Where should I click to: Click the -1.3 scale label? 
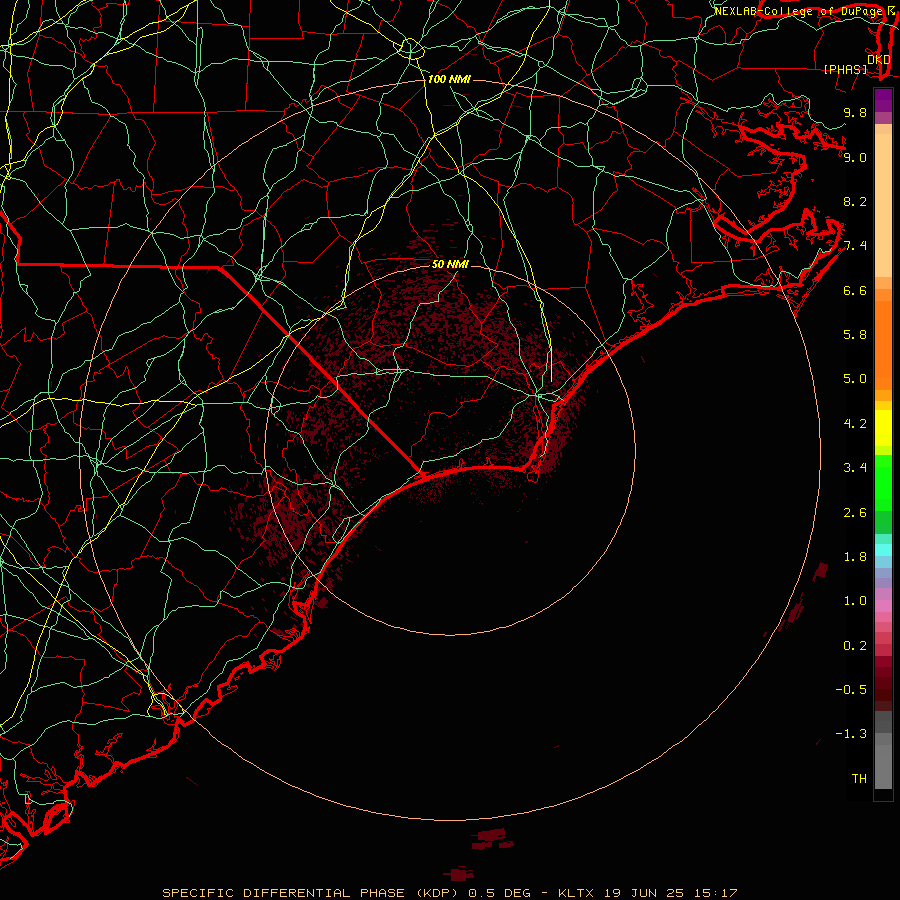coord(851,734)
